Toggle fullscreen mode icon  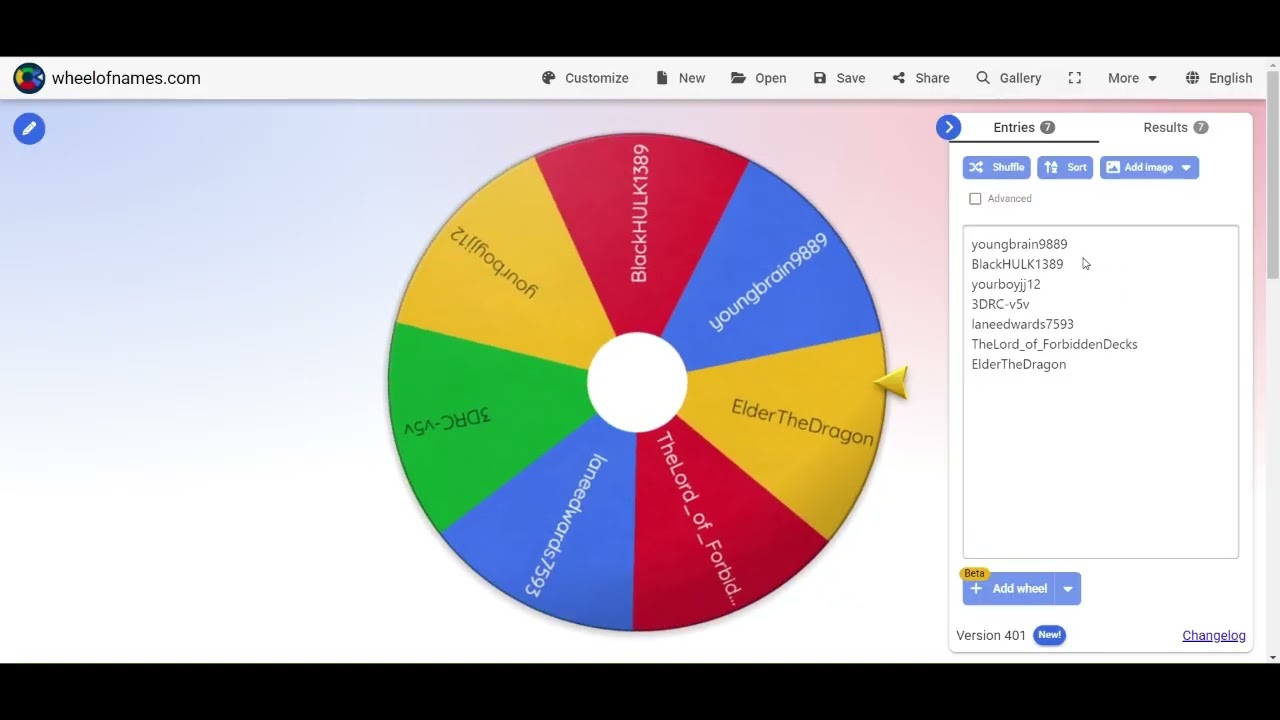[1075, 78]
